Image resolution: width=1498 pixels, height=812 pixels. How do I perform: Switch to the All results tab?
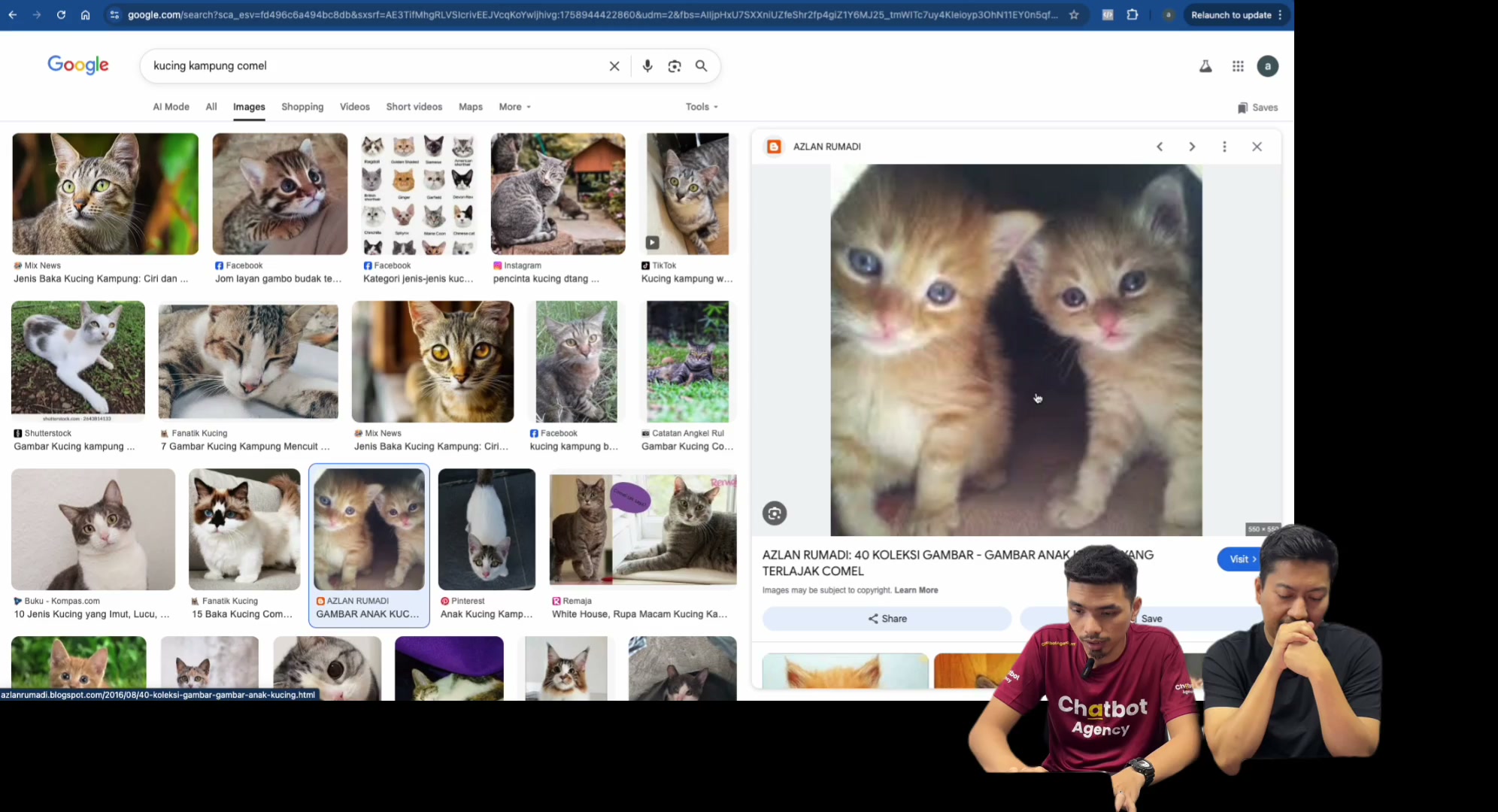point(211,107)
